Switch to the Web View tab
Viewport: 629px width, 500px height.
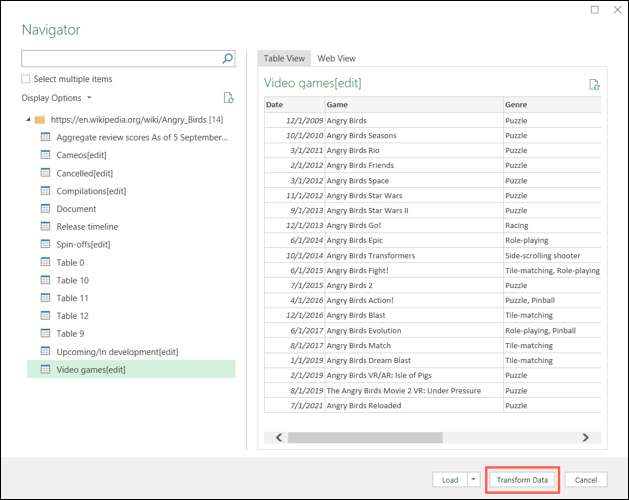click(336, 59)
